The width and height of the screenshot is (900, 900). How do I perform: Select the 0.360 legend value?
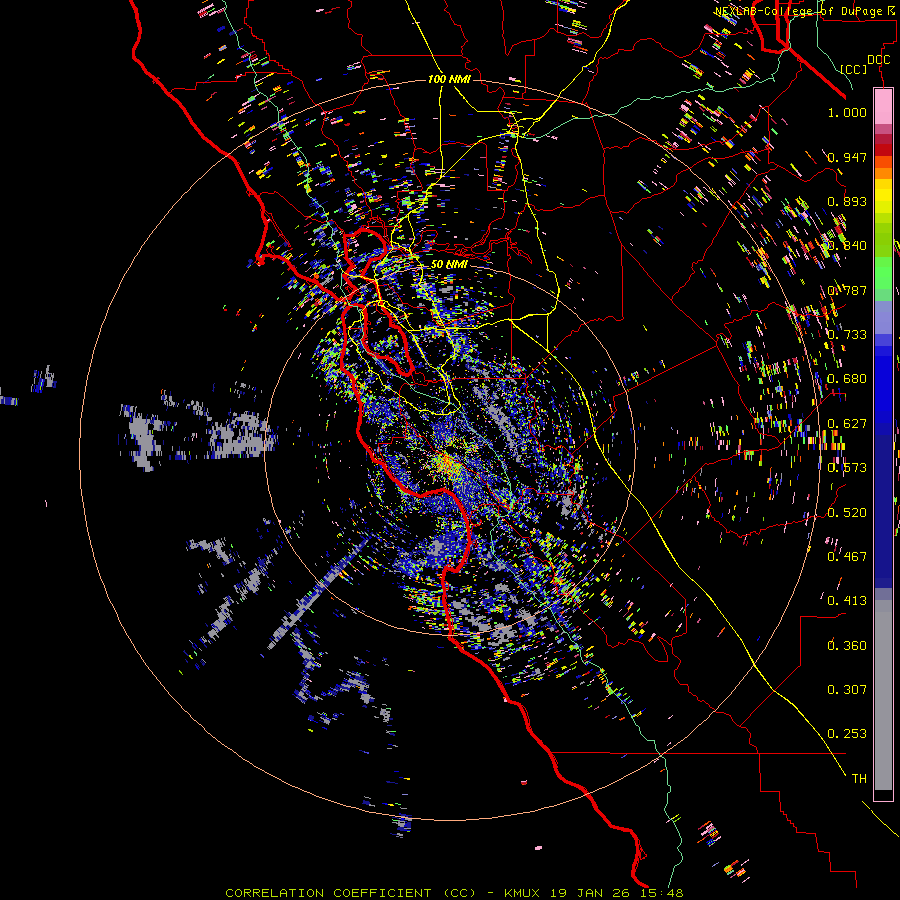point(847,646)
